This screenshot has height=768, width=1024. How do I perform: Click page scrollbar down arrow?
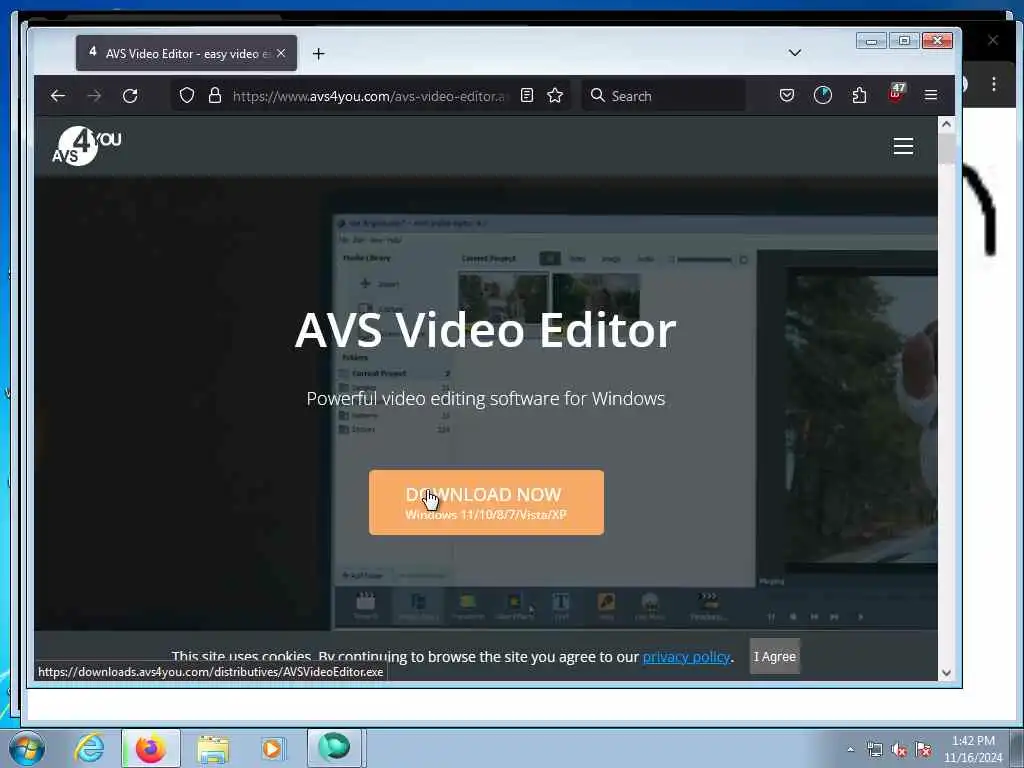(946, 673)
